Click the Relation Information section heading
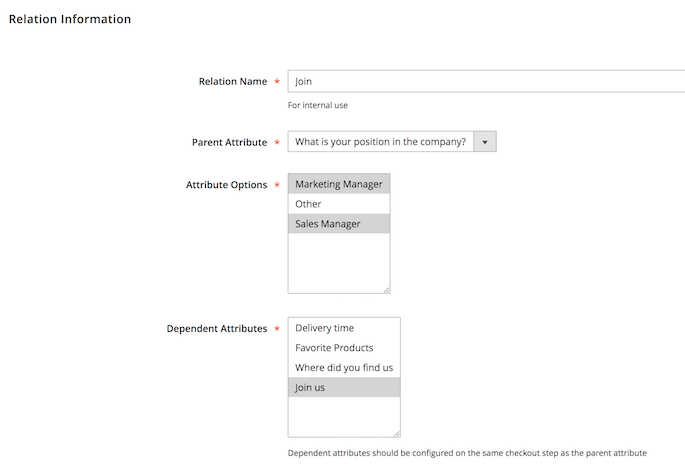Viewport: 685px width, 469px height. [x=70, y=19]
